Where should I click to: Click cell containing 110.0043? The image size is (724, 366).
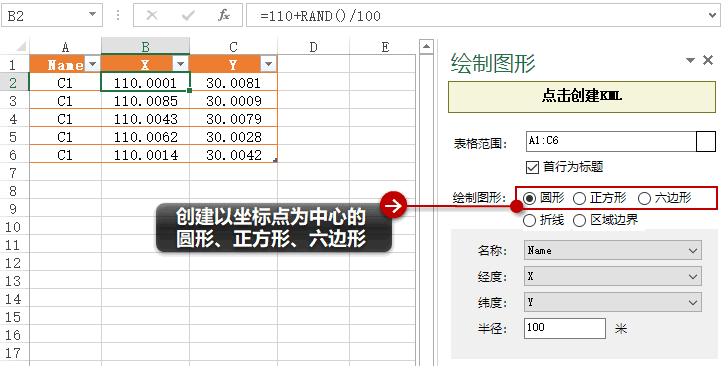(x=145, y=119)
